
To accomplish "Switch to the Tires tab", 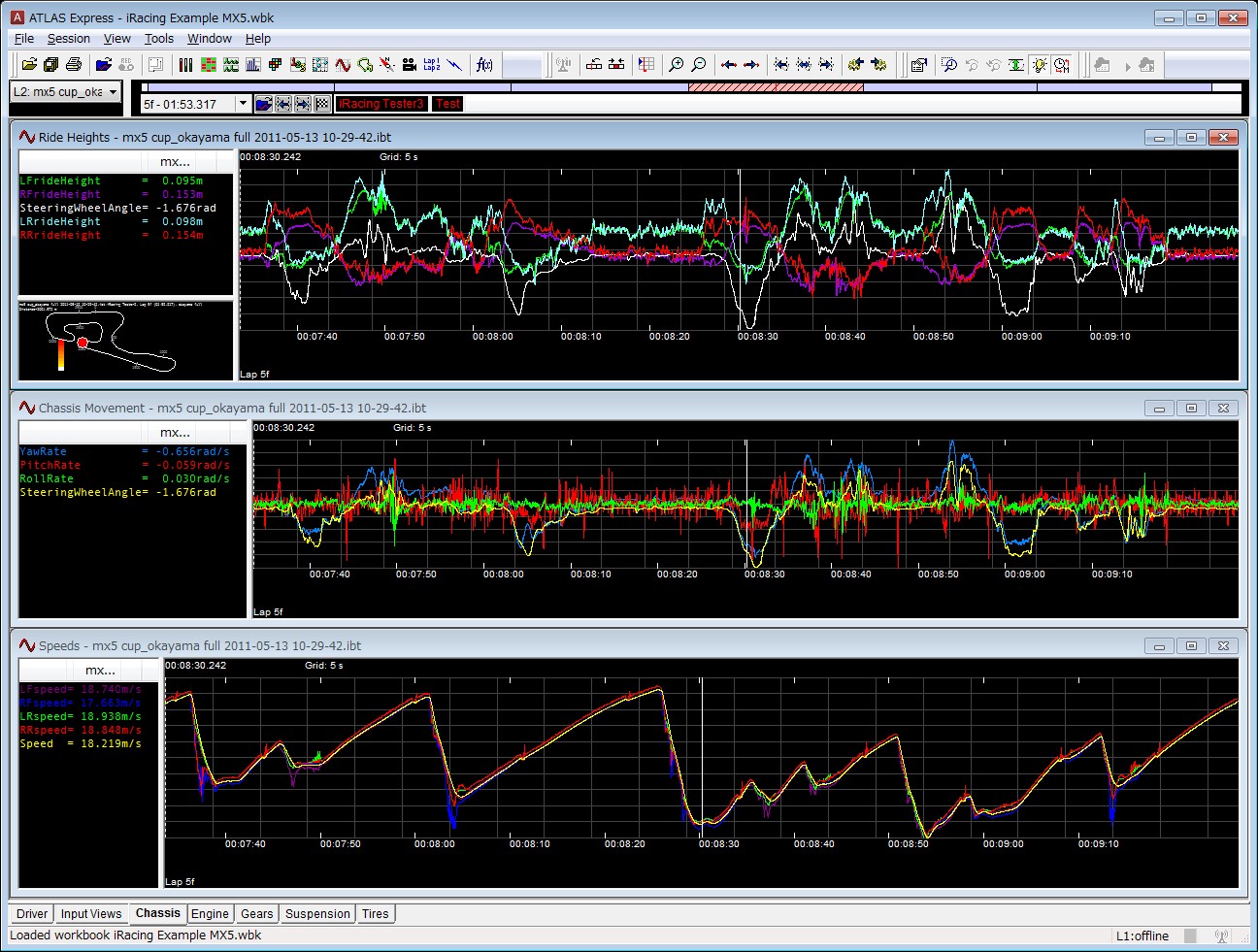I will tap(376, 914).
